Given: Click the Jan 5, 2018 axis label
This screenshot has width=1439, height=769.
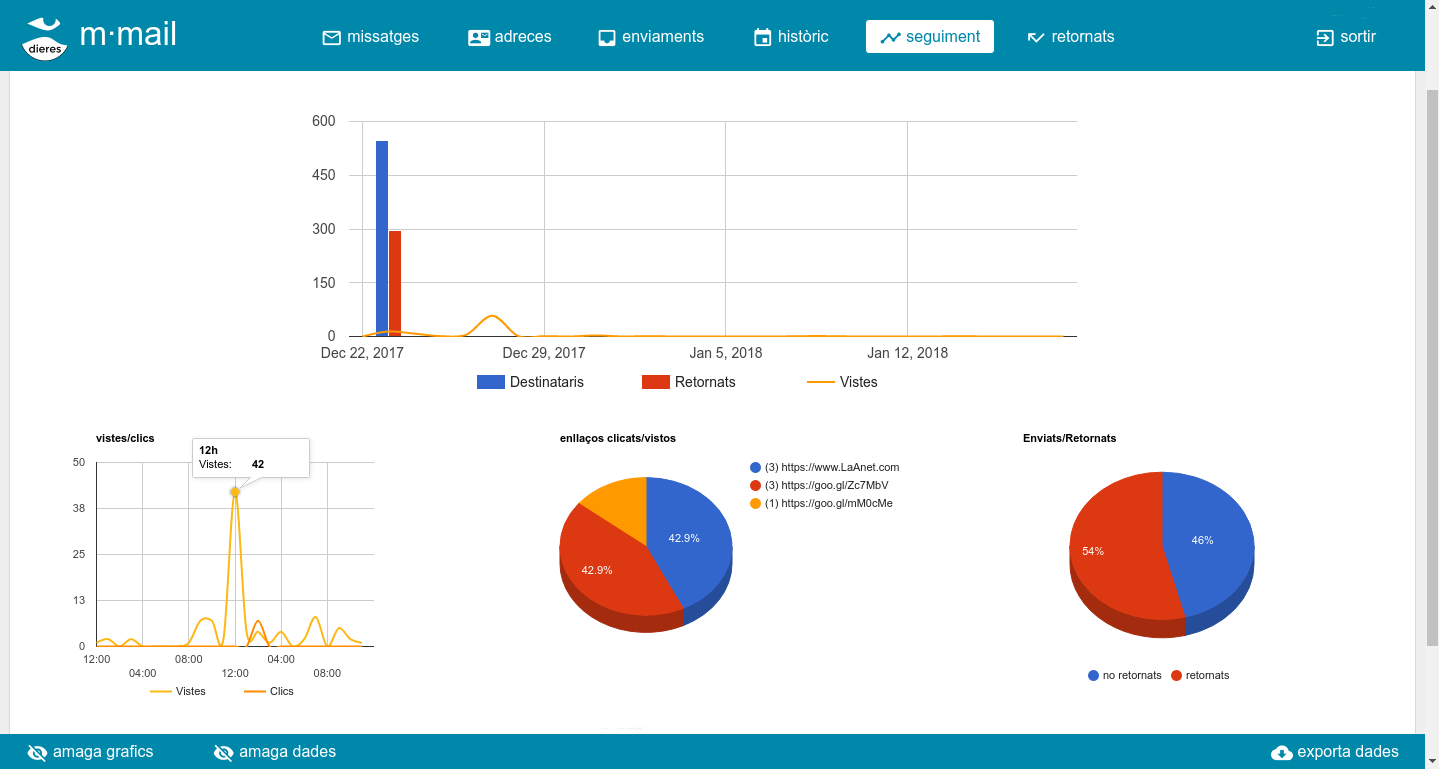Looking at the screenshot, I should tap(726, 353).
